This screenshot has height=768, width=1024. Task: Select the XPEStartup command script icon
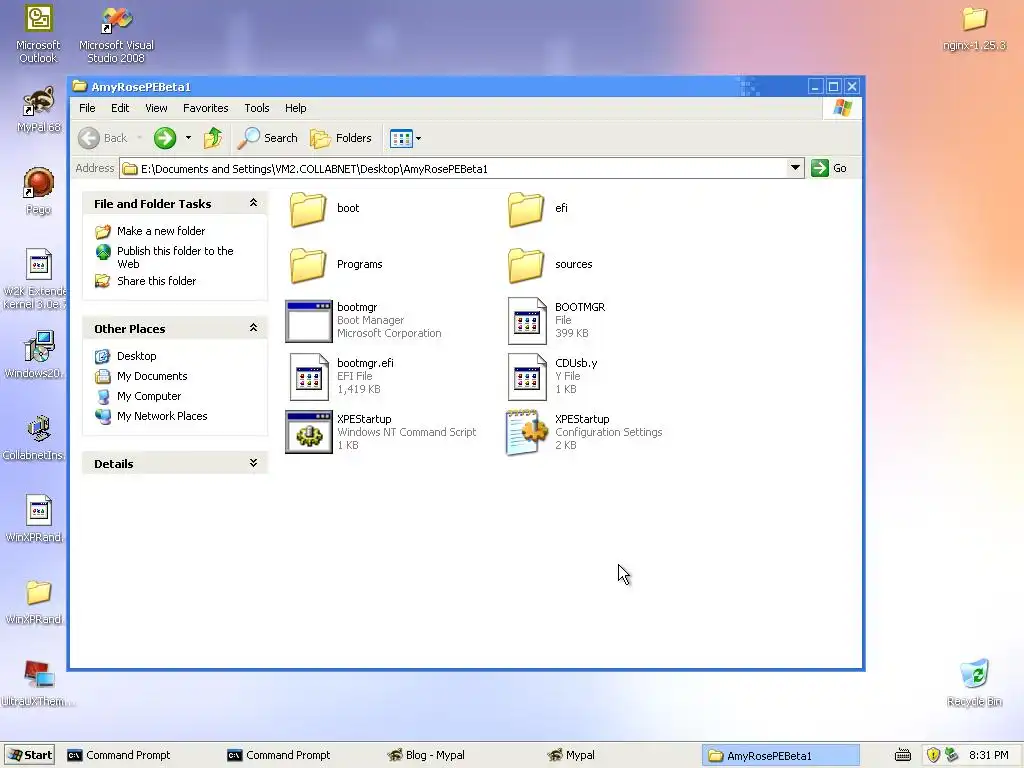(309, 432)
